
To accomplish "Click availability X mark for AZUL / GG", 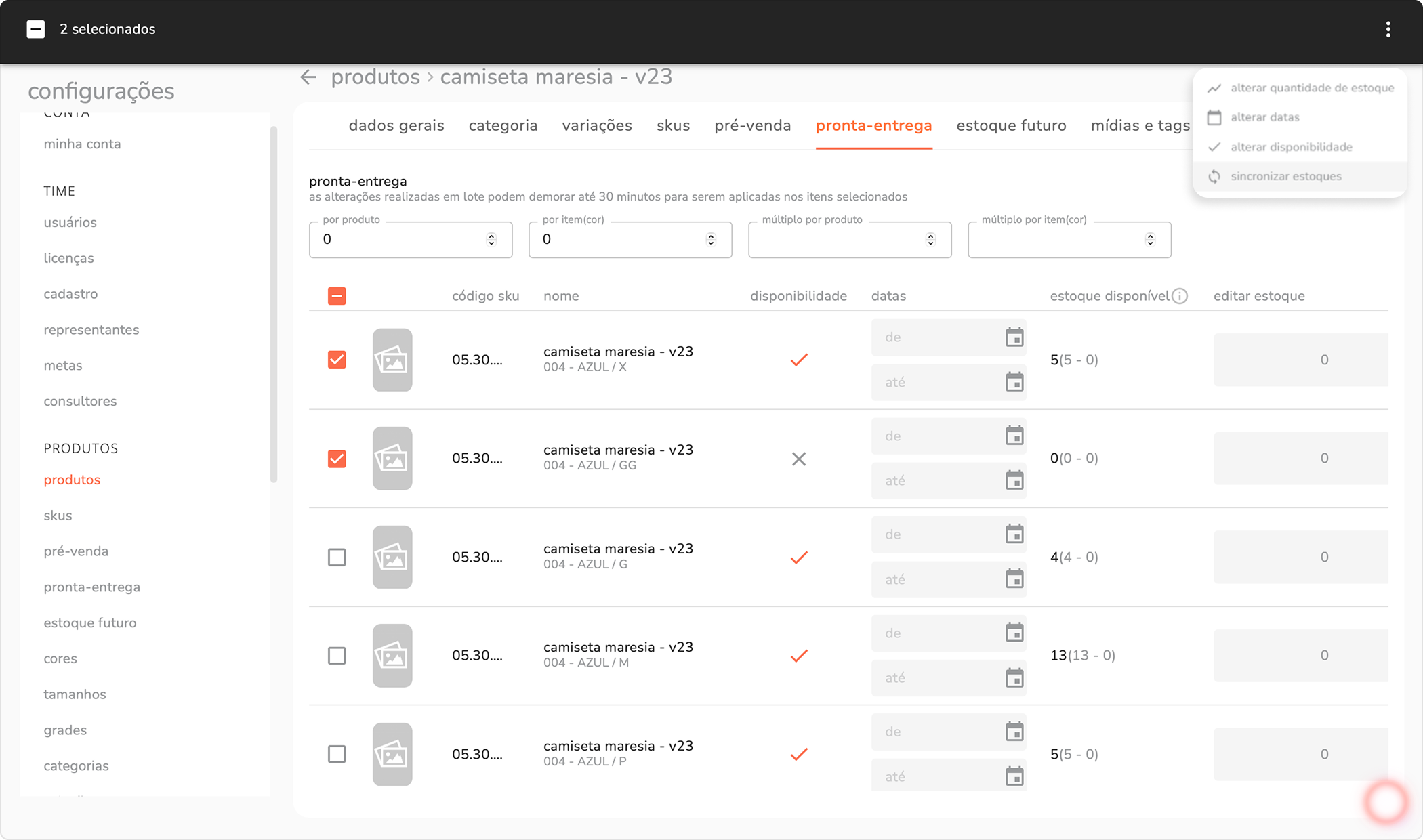I will [x=799, y=459].
